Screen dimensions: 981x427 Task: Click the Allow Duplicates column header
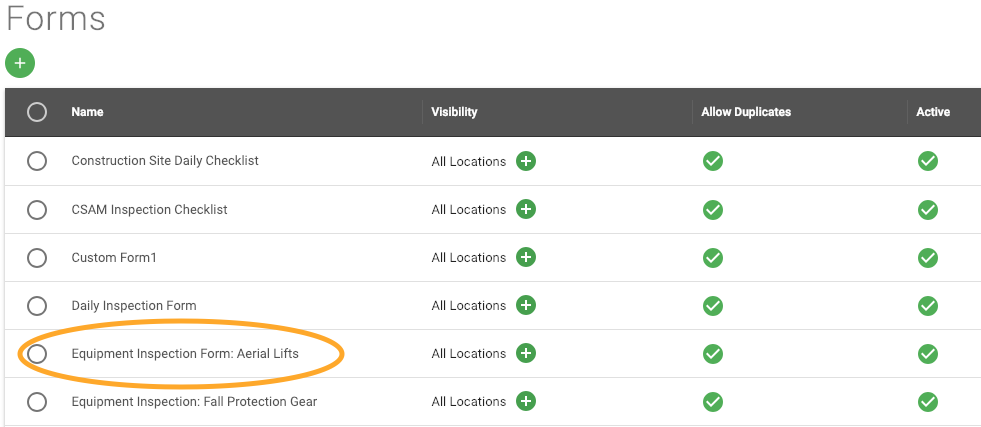point(745,112)
